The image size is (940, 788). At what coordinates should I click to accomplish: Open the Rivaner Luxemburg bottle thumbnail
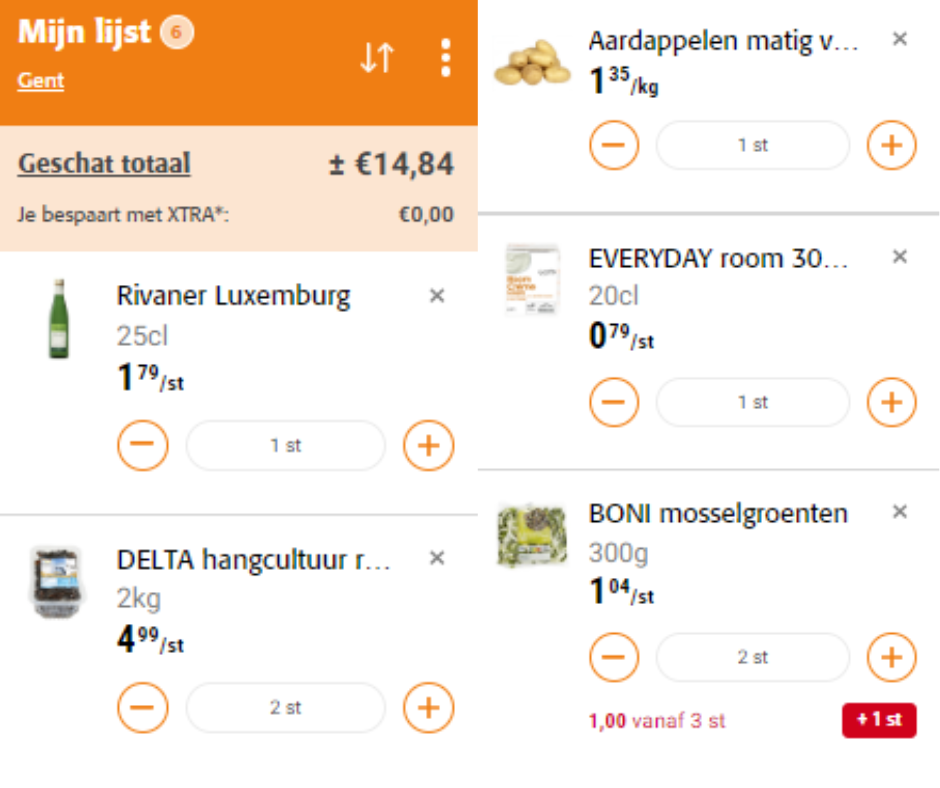pyautogui.click(x=58, y=319)
